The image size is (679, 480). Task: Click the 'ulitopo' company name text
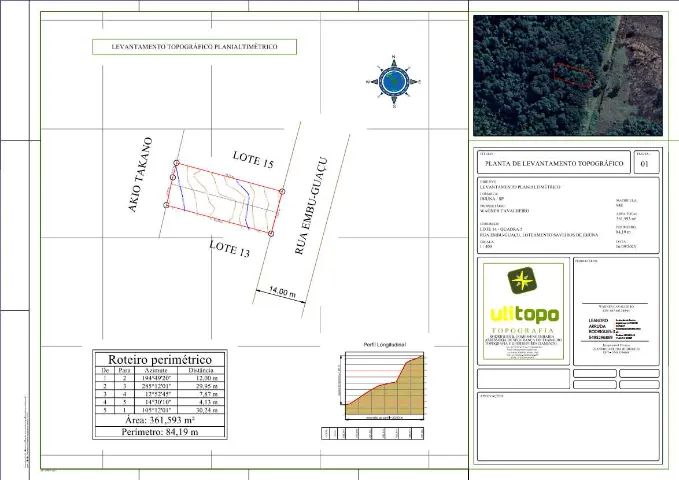524,314
